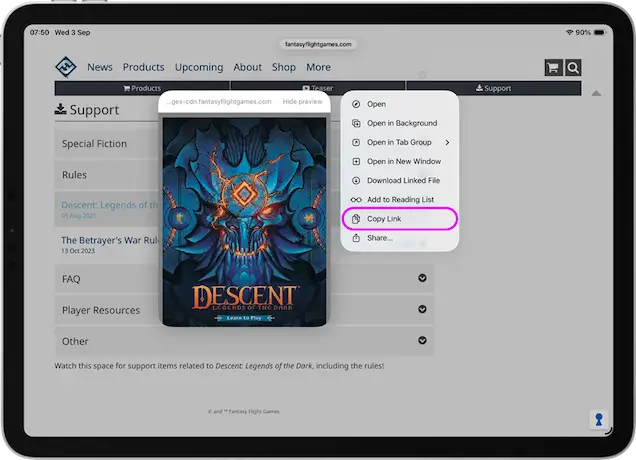Switch to the Products tab bar item
The height and width of the screenshot is (460, 636).
pos(141,88)
